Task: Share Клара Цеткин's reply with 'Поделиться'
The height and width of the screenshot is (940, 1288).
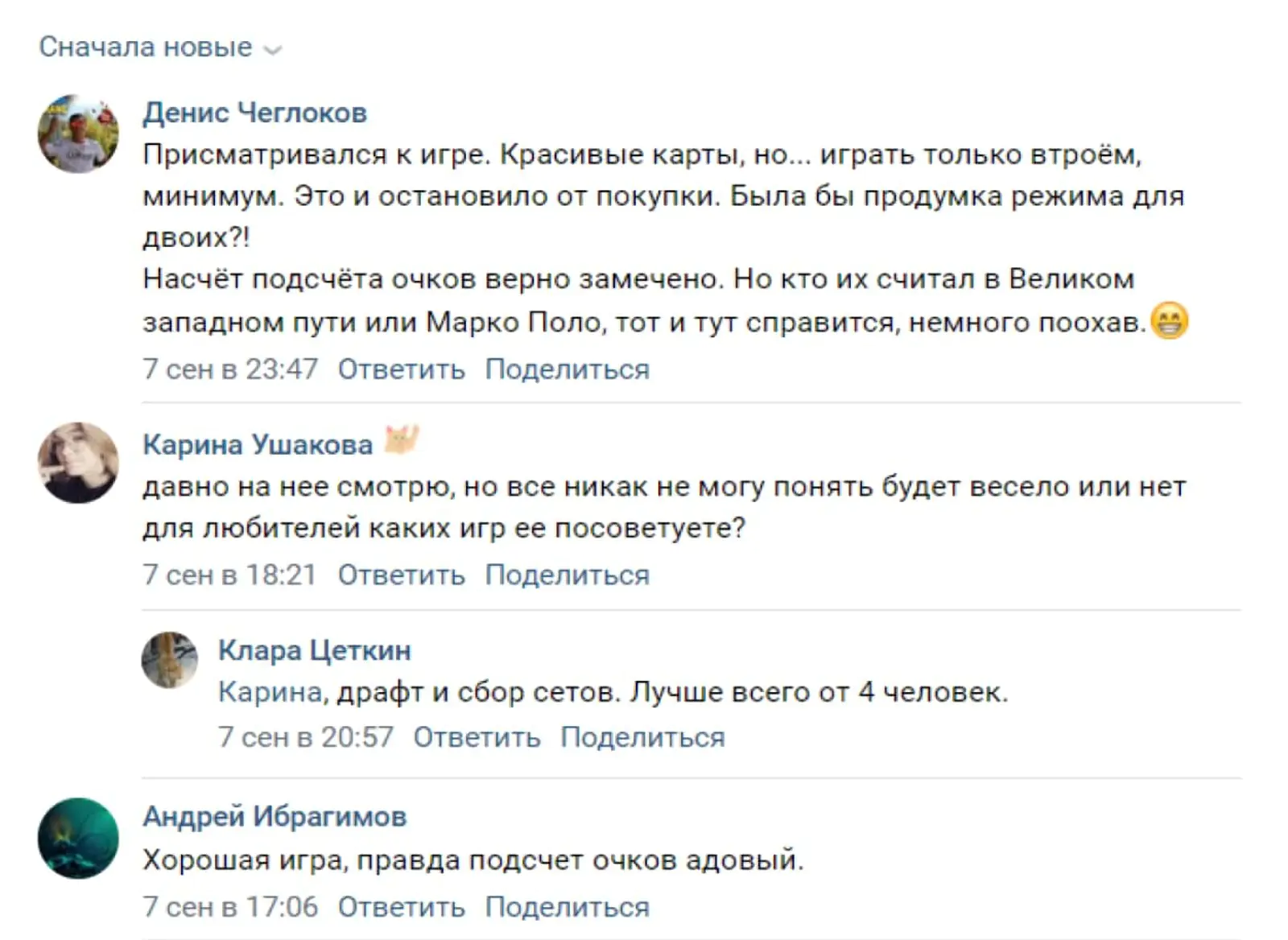Action: pyautogui.click(x=642, y=737)
